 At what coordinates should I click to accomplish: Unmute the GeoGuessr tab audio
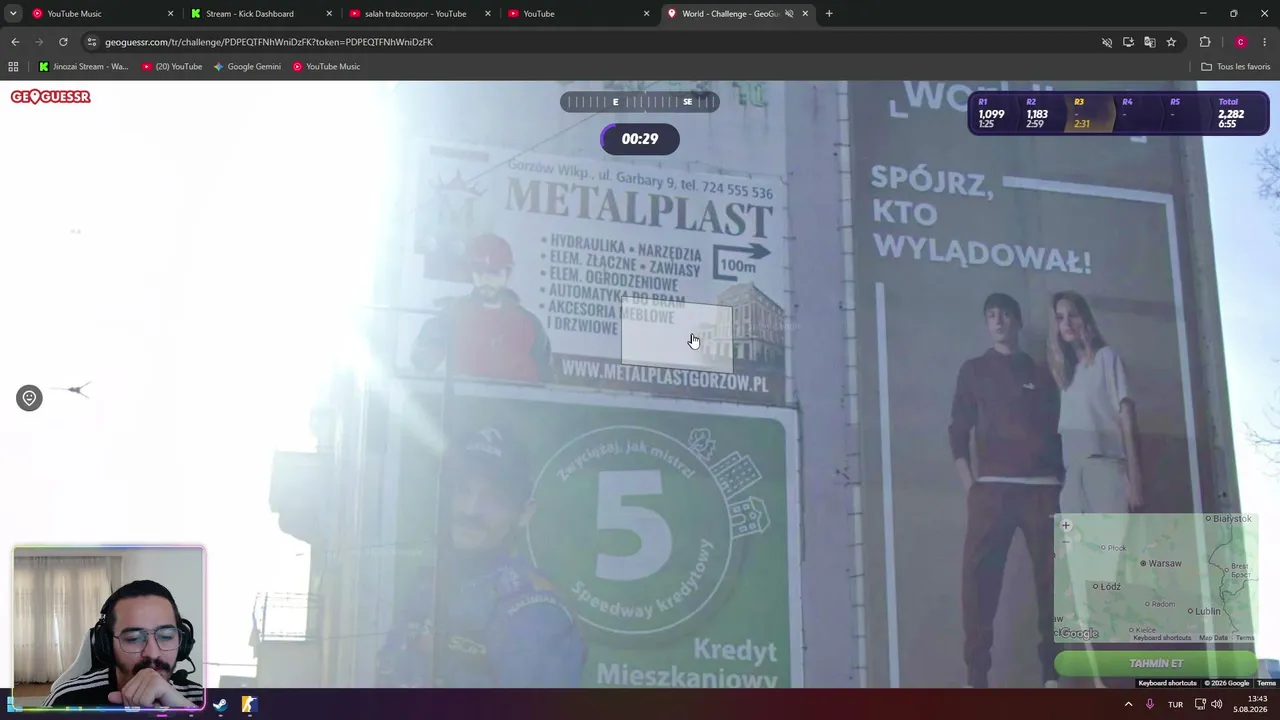coord(788,14)
